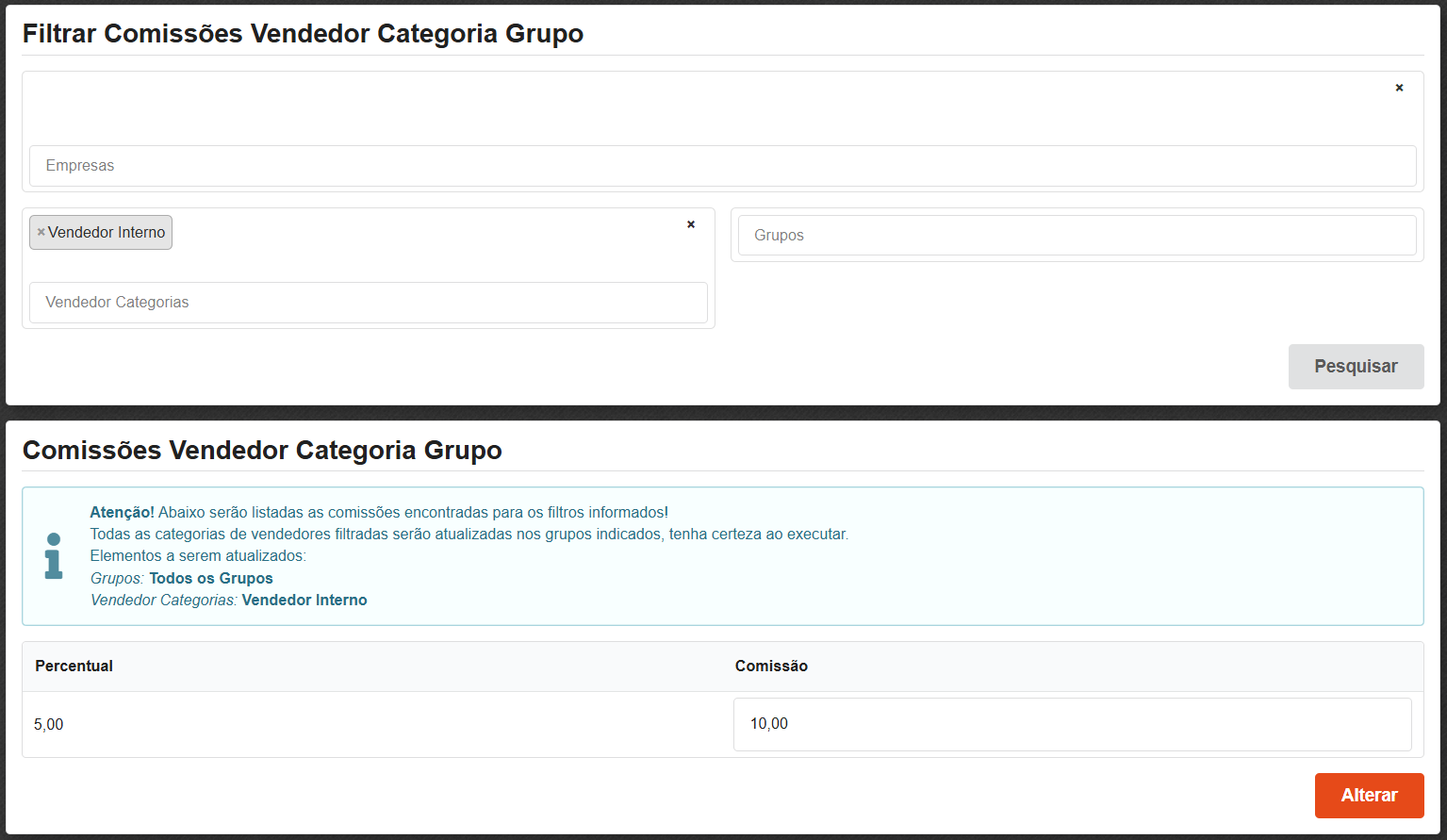Viewport: 1447px width, 840px height.
Task: Click the blue info icon in the alert
Action: click(x=54, y=555)
